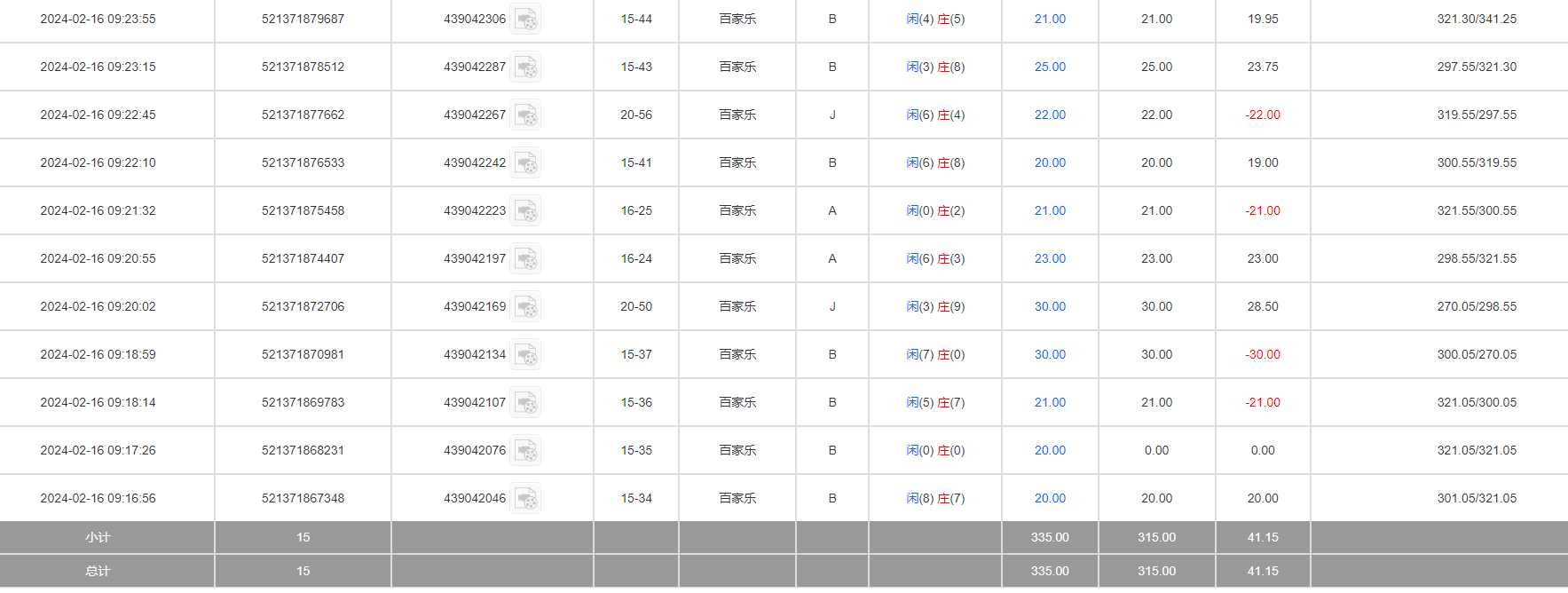Open video icon next to 439042267

coord(525,115)
